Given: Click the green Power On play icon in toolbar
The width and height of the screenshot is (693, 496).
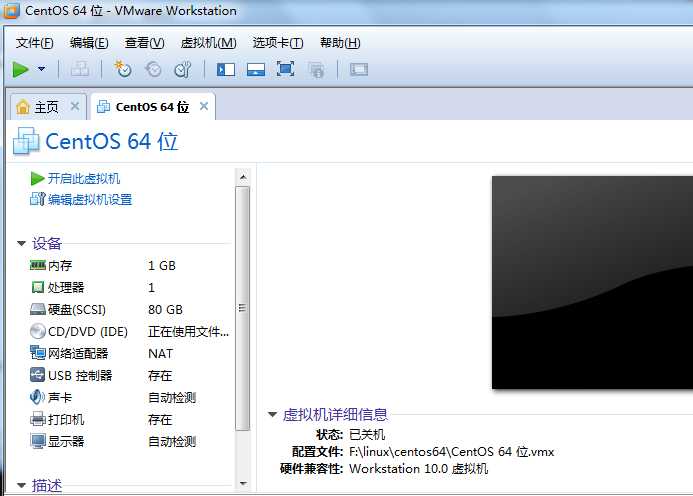Looking at the screenshot, I should point(20,69).
